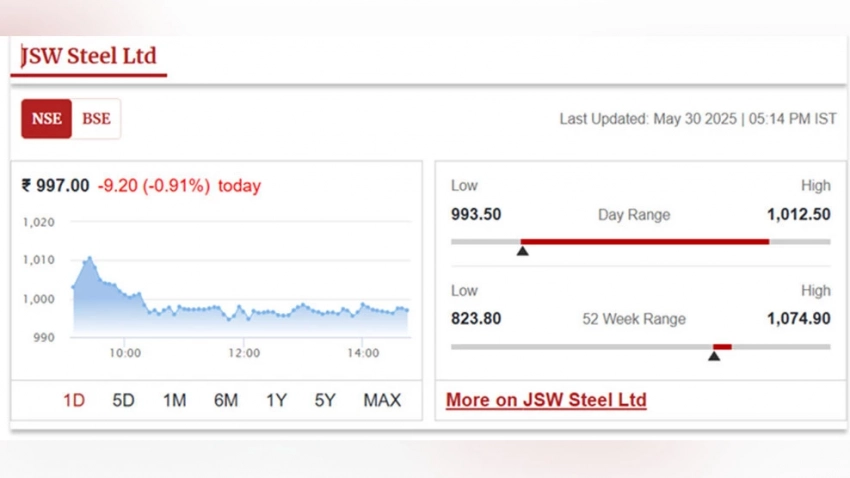850x478 pixels.
Task: Switch to the NSE exchange toggle
Action: pyautogui.click(x=47, y=119)
